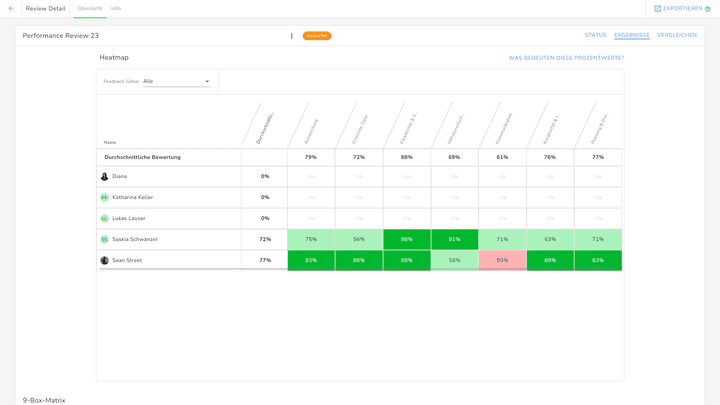
Task: Click Katharina Keller's KK avatar
Action: [104, 197]
